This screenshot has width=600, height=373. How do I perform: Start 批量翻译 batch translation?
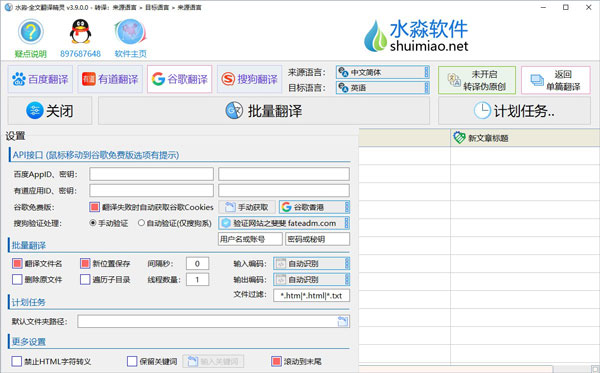point(264,111)
